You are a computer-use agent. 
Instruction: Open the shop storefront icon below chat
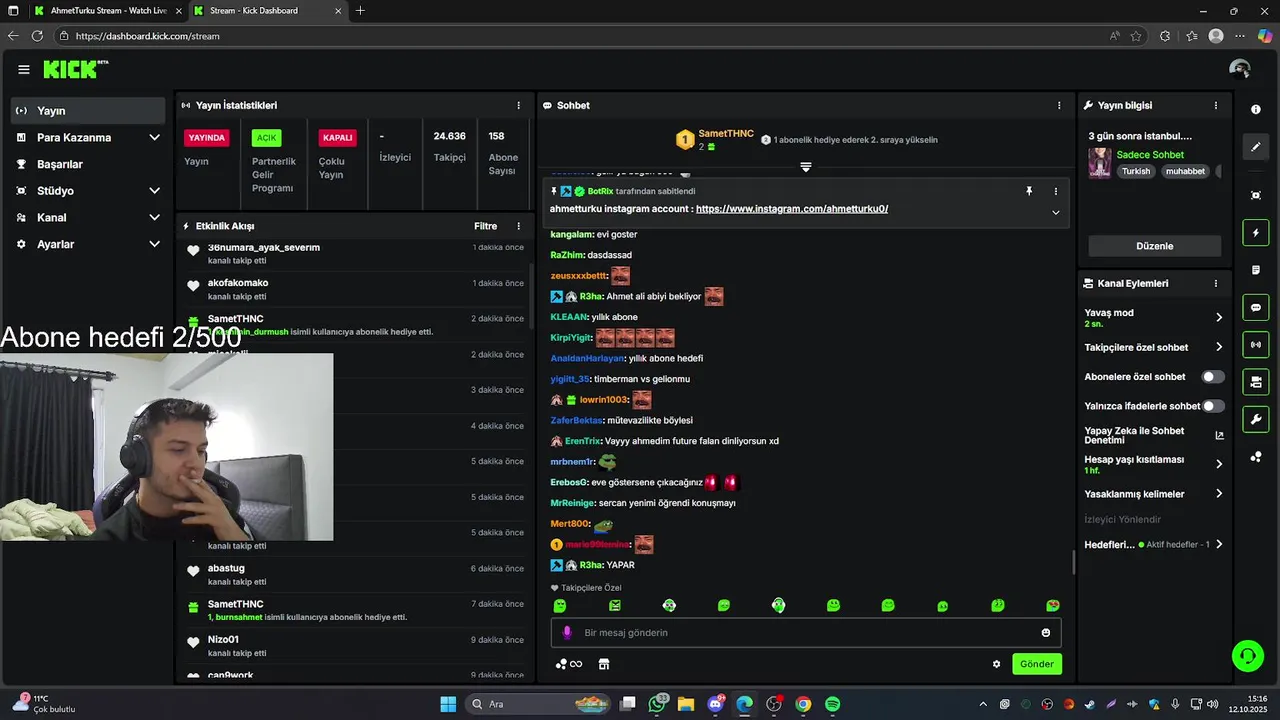(x=604, y=664)
